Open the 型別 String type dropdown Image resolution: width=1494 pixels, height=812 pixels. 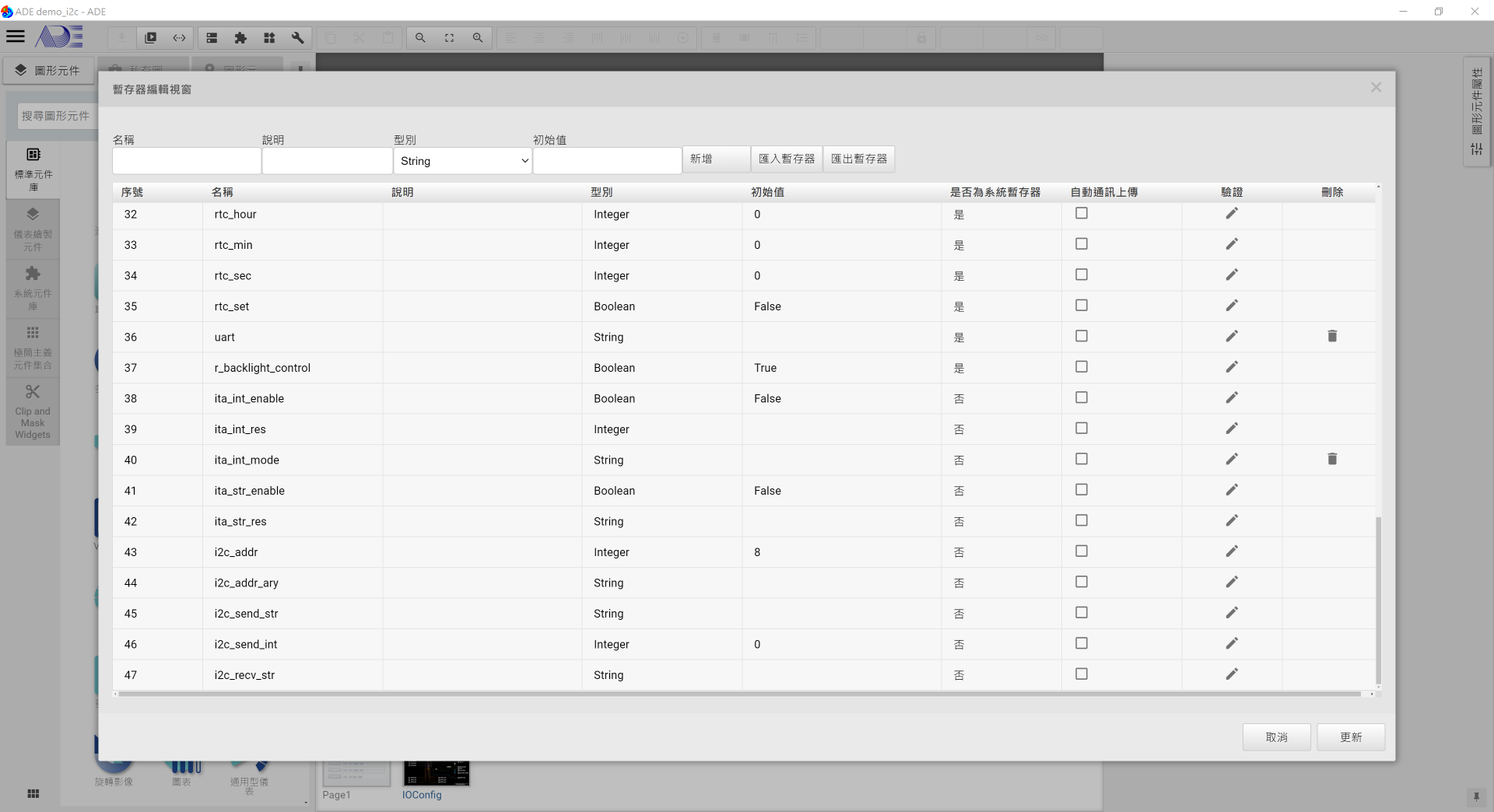[x=463, y=161]
